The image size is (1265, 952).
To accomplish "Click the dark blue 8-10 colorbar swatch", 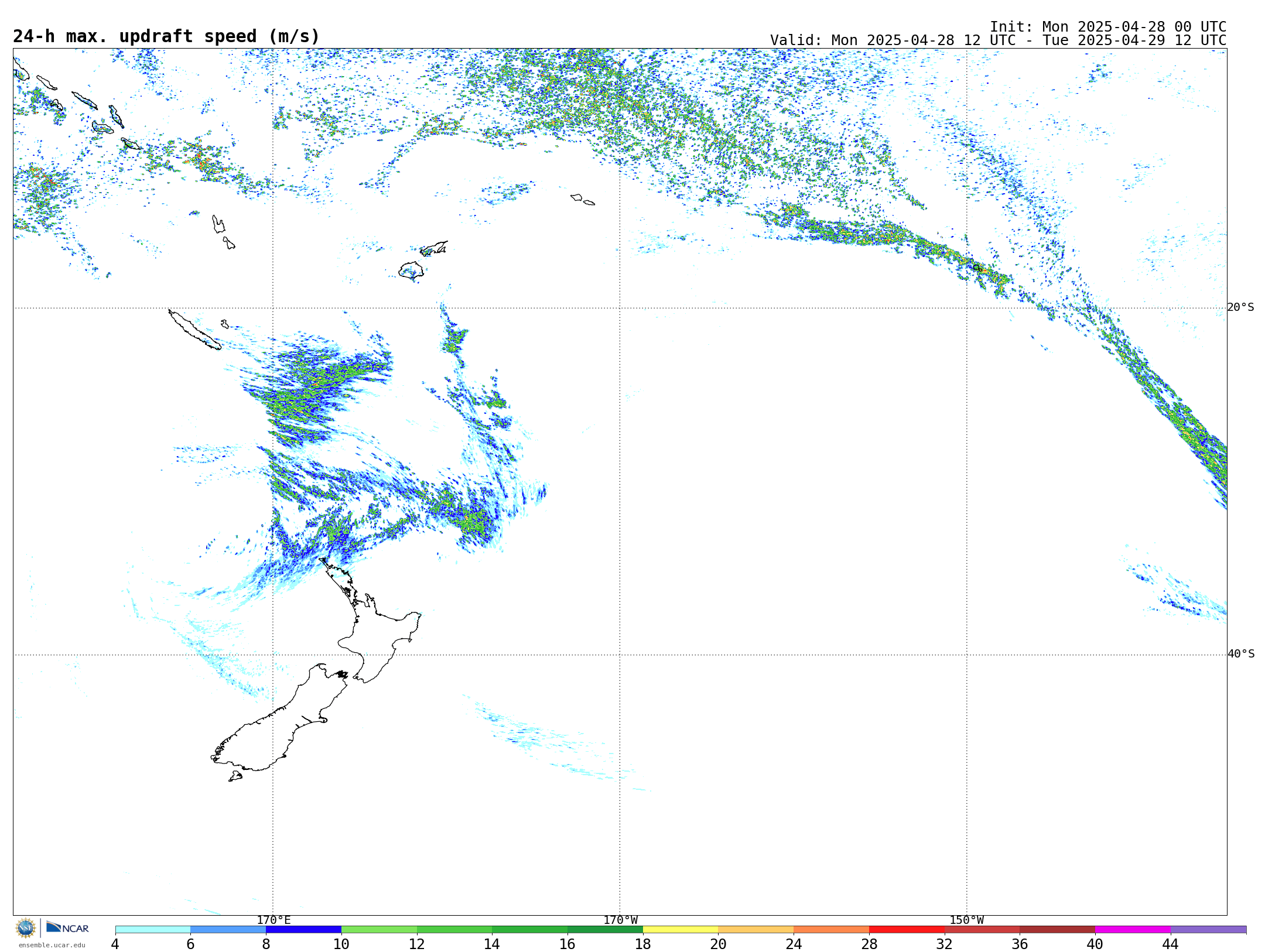I will point(303,930).
